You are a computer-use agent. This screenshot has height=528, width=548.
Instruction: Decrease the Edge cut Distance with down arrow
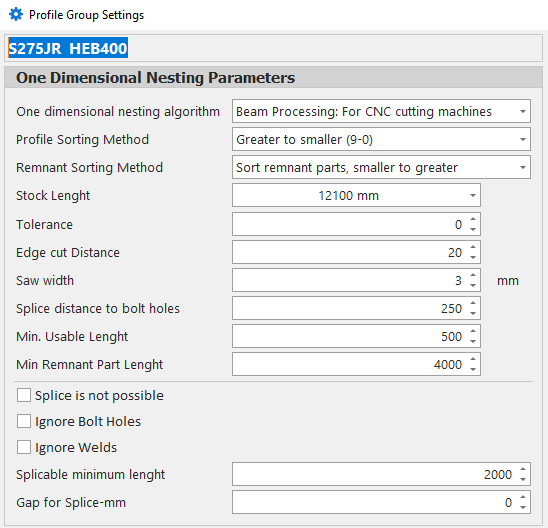tap(473, 257)
